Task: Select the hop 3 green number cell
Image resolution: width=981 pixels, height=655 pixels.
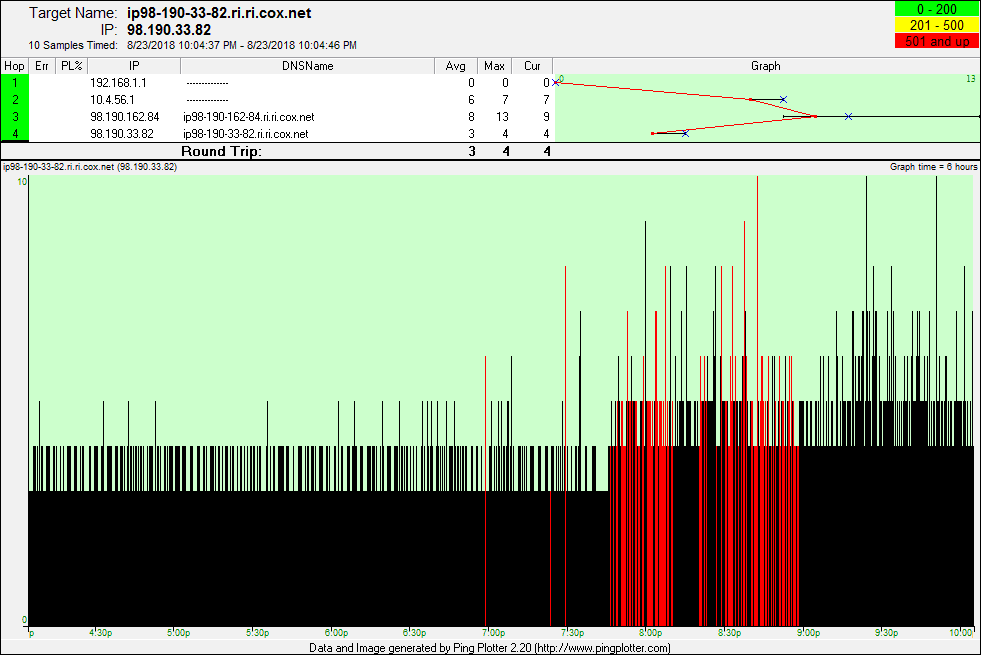Action: (15, 117)
